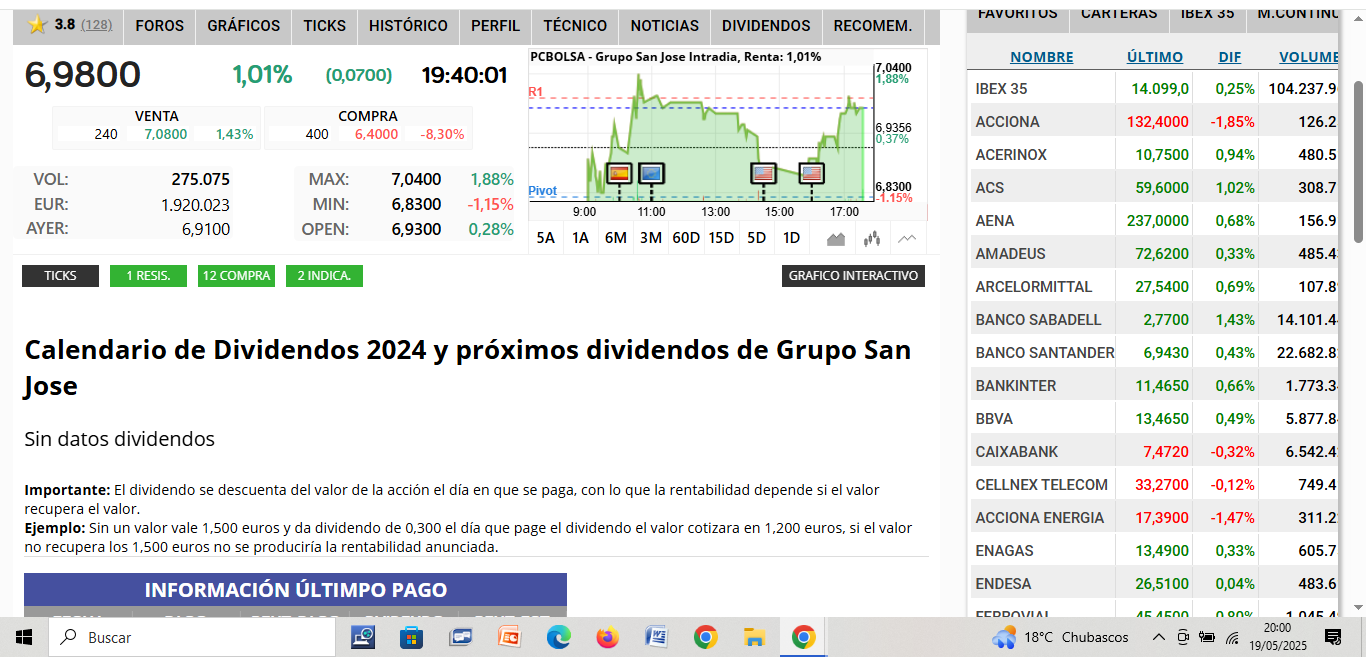Click the Spain flag event marker on chart
This screenshot has width=1366, height=657.
tap(619, 173)
